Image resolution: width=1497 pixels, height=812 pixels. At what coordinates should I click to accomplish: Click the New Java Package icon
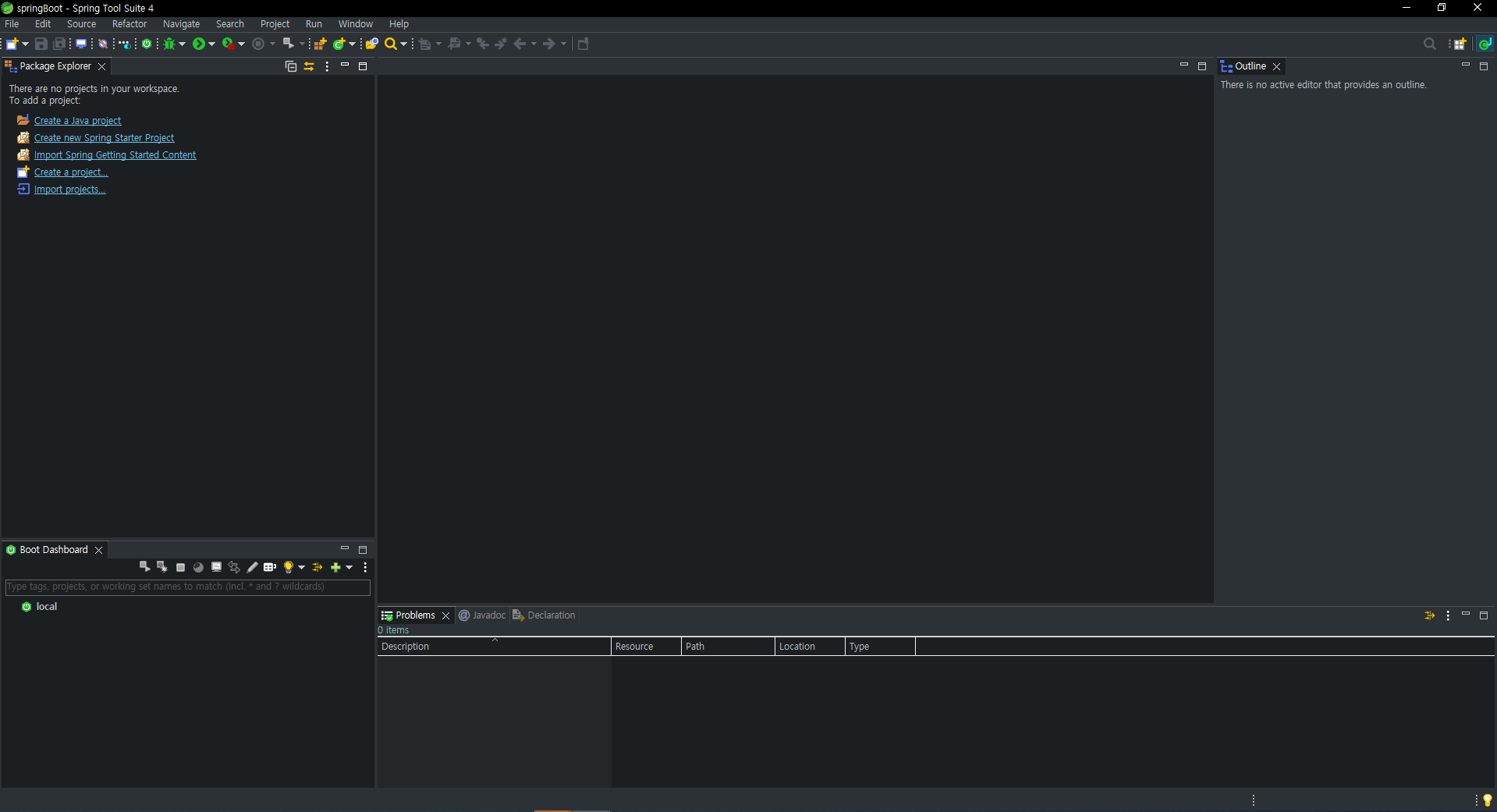click(x=320, y=44)
